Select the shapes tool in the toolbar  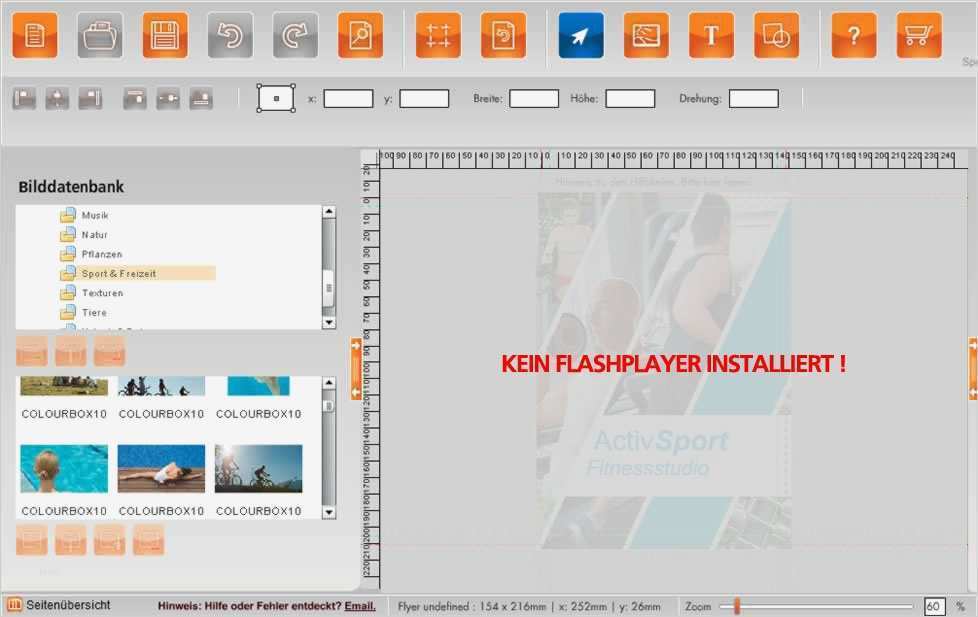coord(778,34)
